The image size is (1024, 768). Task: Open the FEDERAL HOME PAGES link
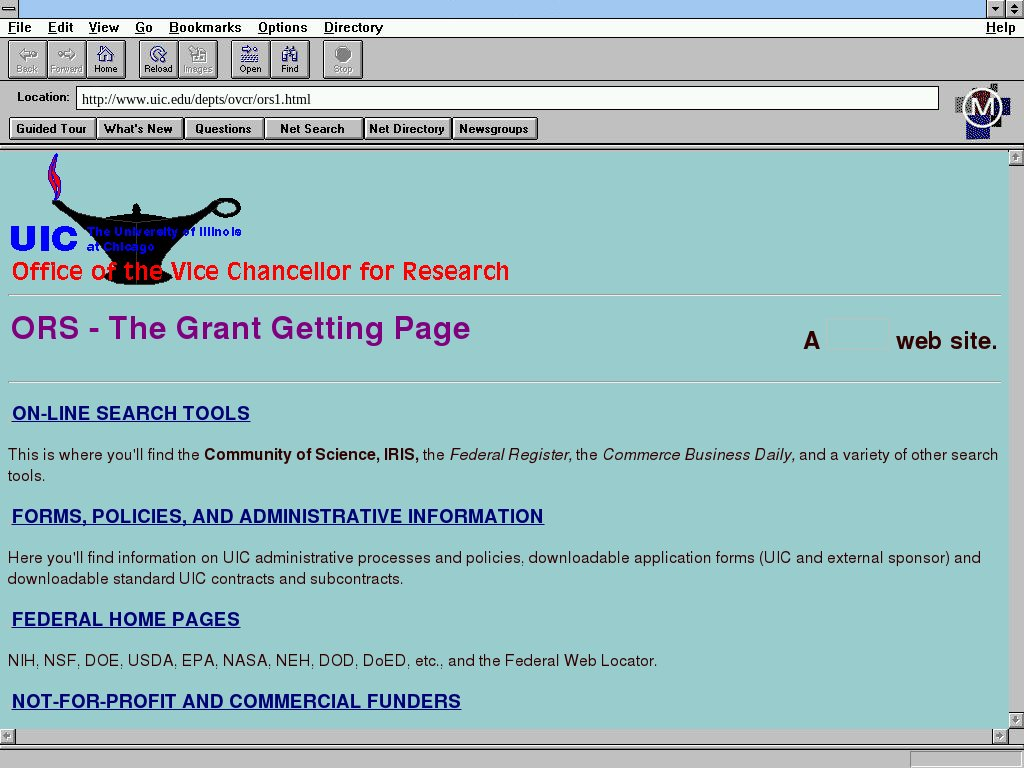tap(126, 620)
